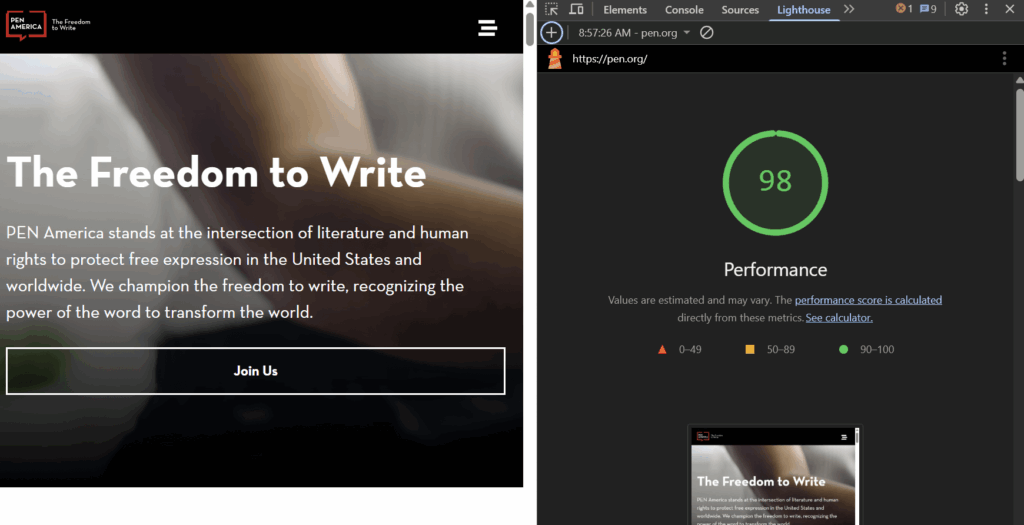Toggle the device toolbar icon

pos(576,9)
